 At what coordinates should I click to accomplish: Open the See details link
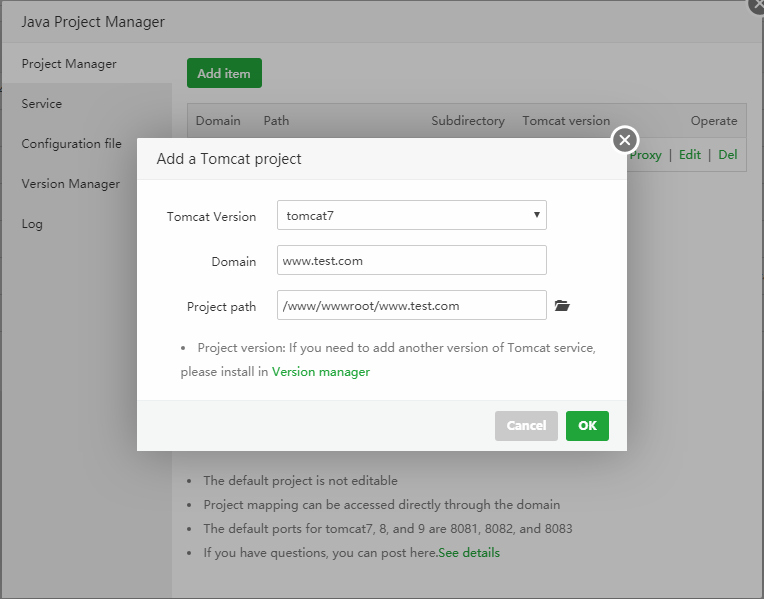(469, 553)
